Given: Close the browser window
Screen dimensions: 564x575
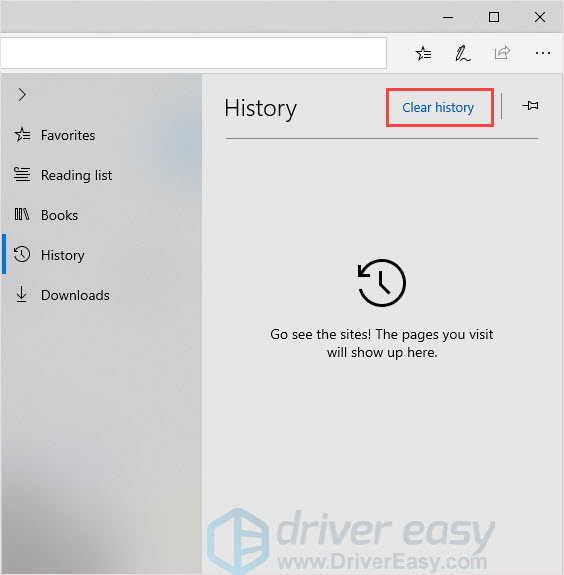Looking at the screenshot, I should [x=540, y=17].
